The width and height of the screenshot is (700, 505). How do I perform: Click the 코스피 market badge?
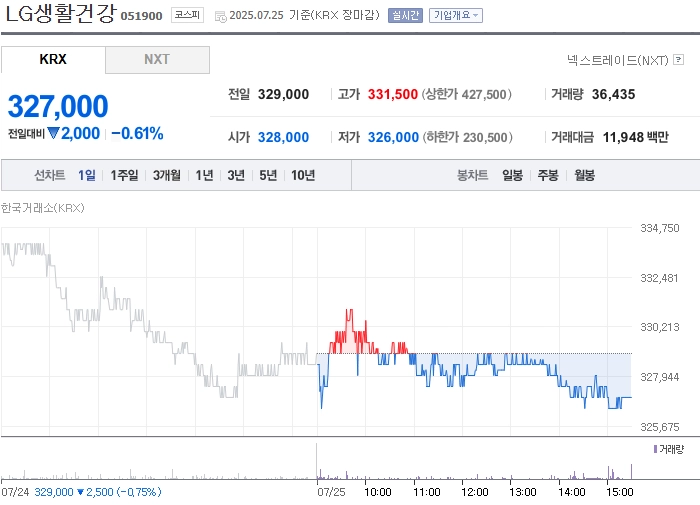click(x=187, y=15)
